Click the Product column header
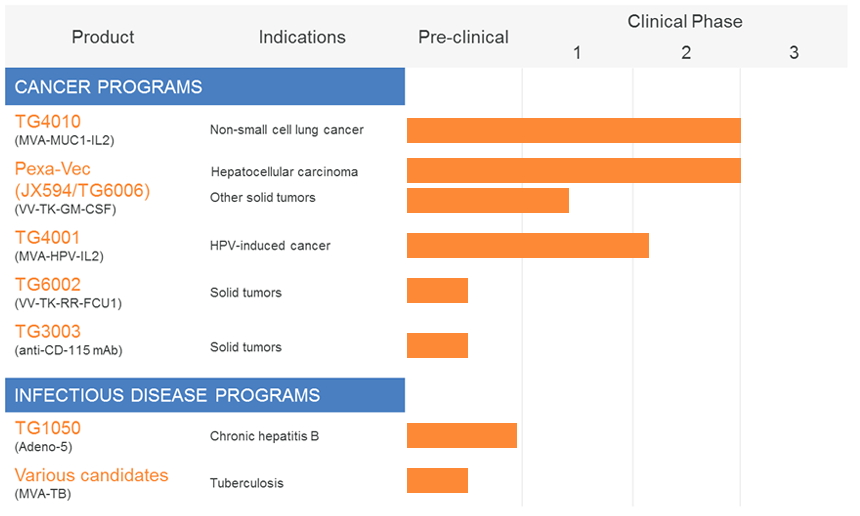 (x=103, y=38)
